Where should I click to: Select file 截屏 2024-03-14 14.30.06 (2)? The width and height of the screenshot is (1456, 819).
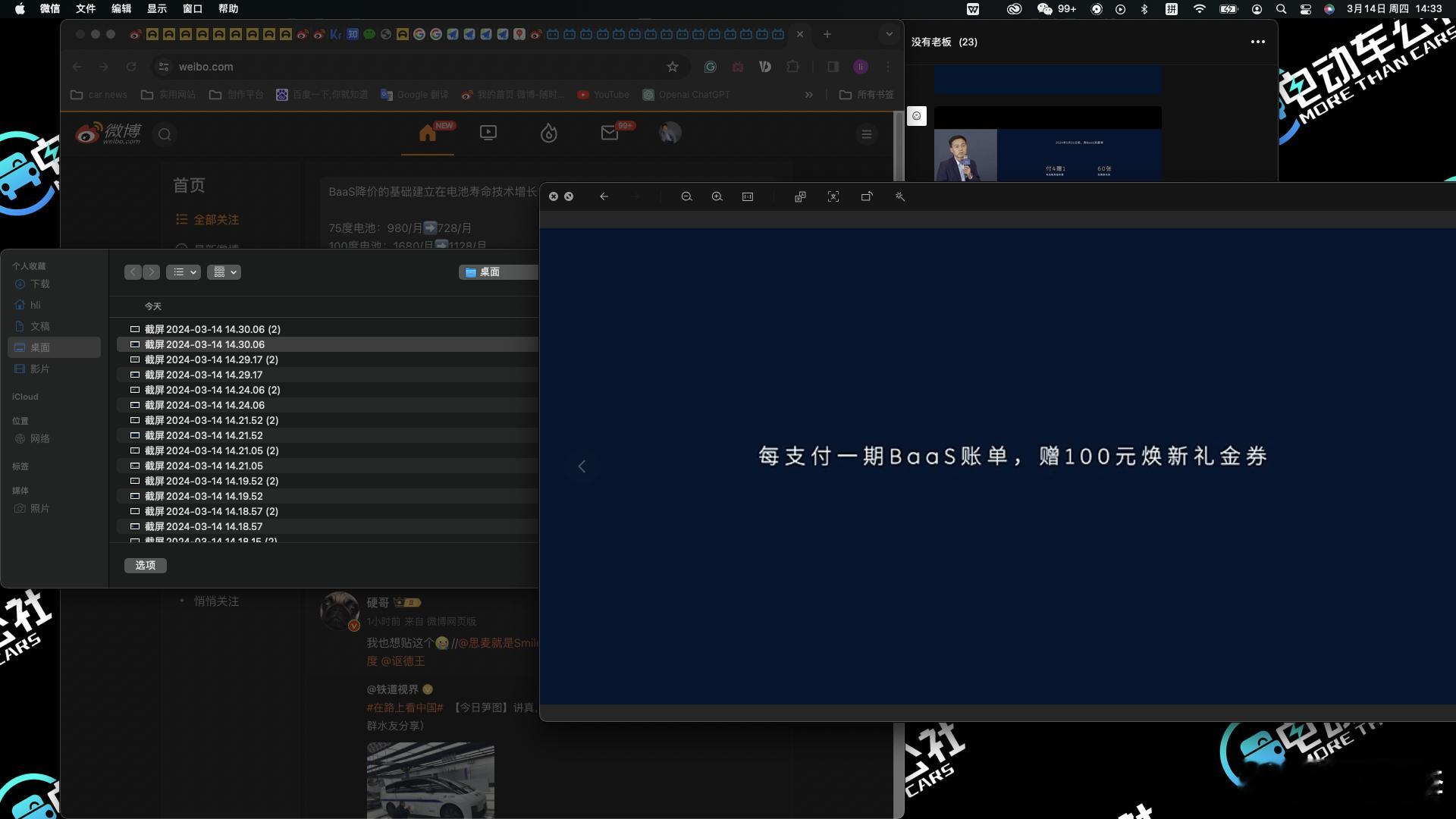(328, 329)
